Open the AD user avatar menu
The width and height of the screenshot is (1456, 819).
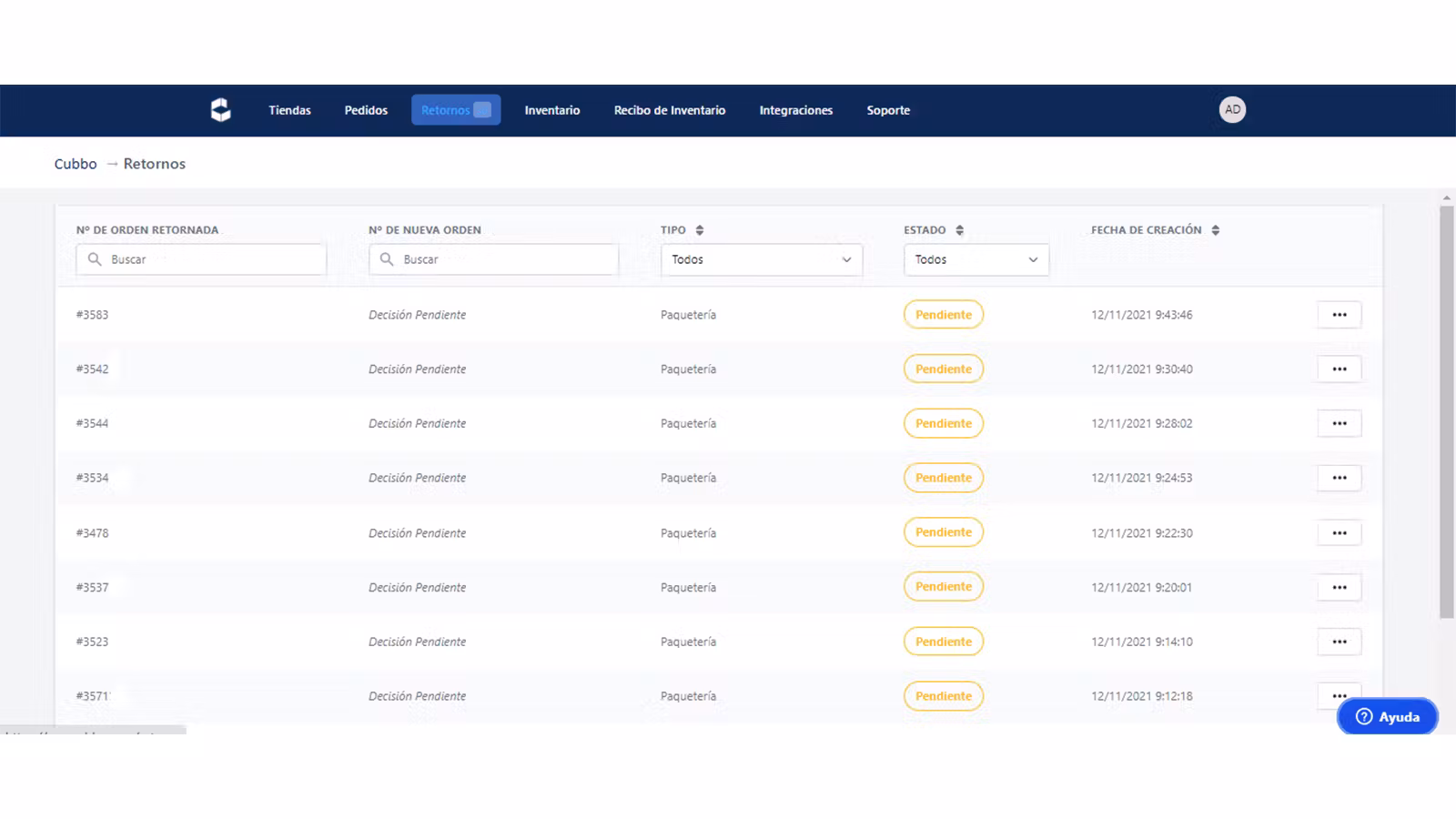pyautogui.click(x=1232, y=109)
